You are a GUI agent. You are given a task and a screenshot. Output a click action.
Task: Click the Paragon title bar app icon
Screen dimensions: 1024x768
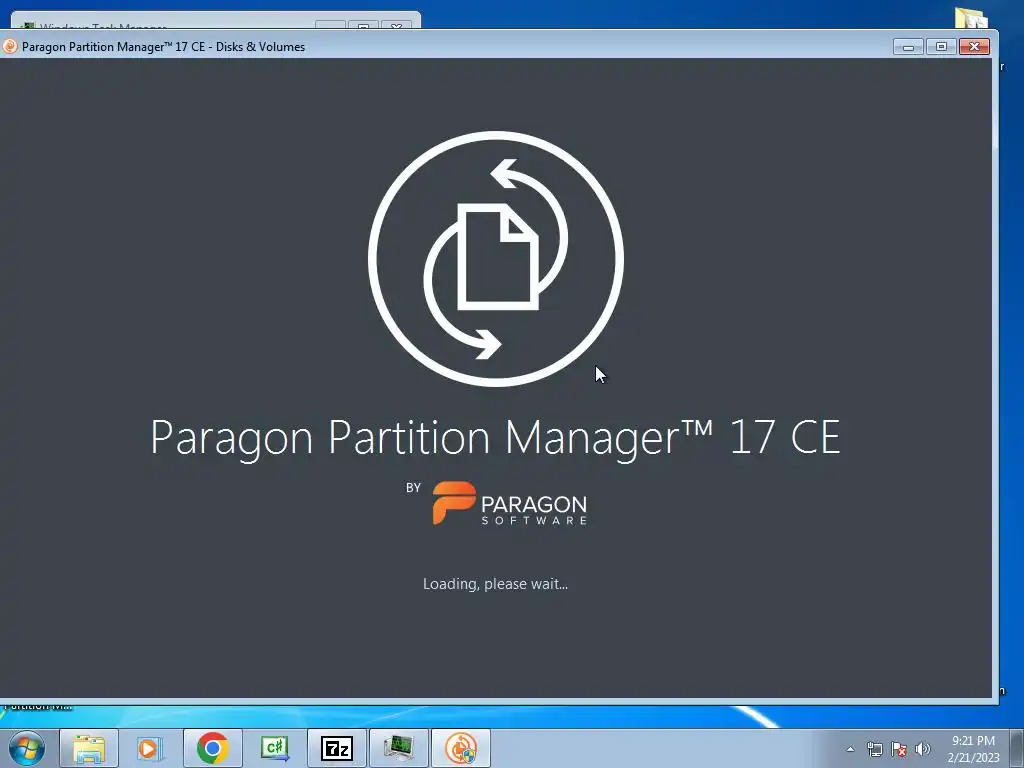[x=9, y=46]
